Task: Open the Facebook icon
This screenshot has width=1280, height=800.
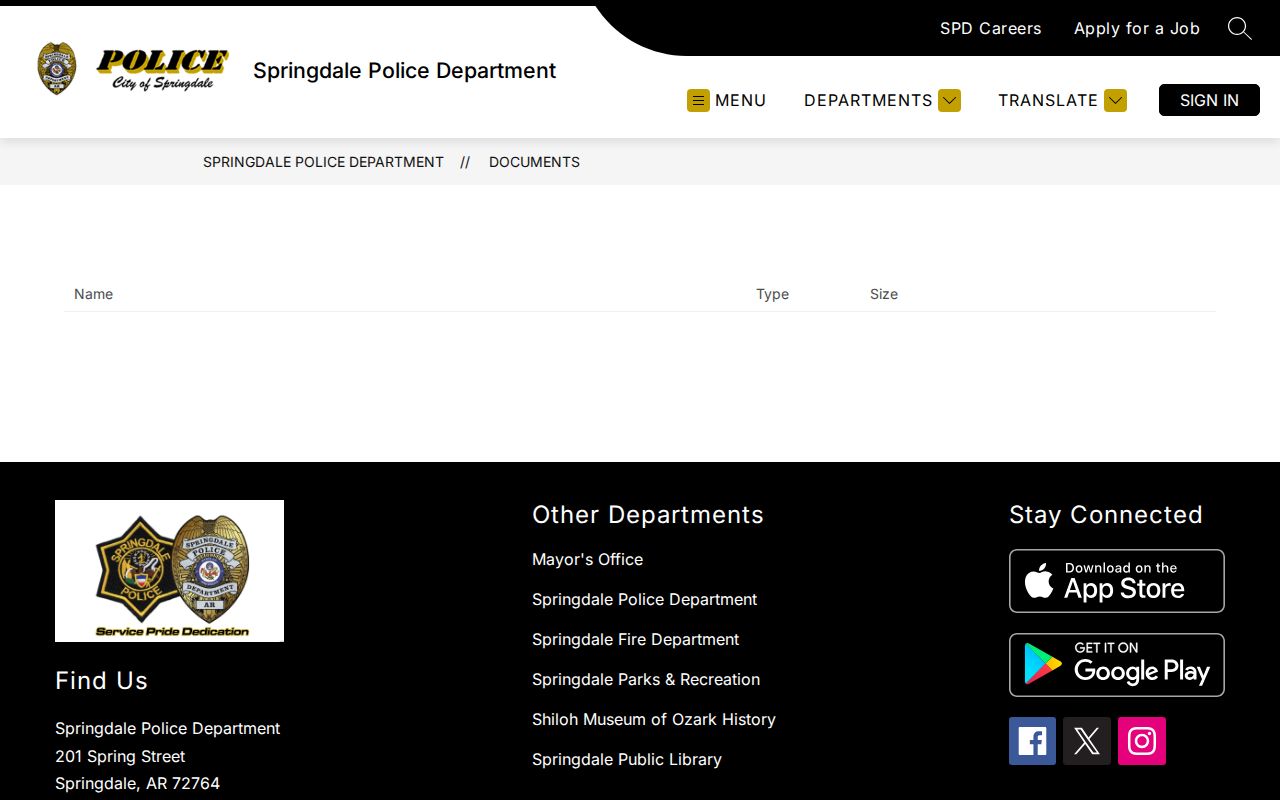Action: pos(1032,741)
